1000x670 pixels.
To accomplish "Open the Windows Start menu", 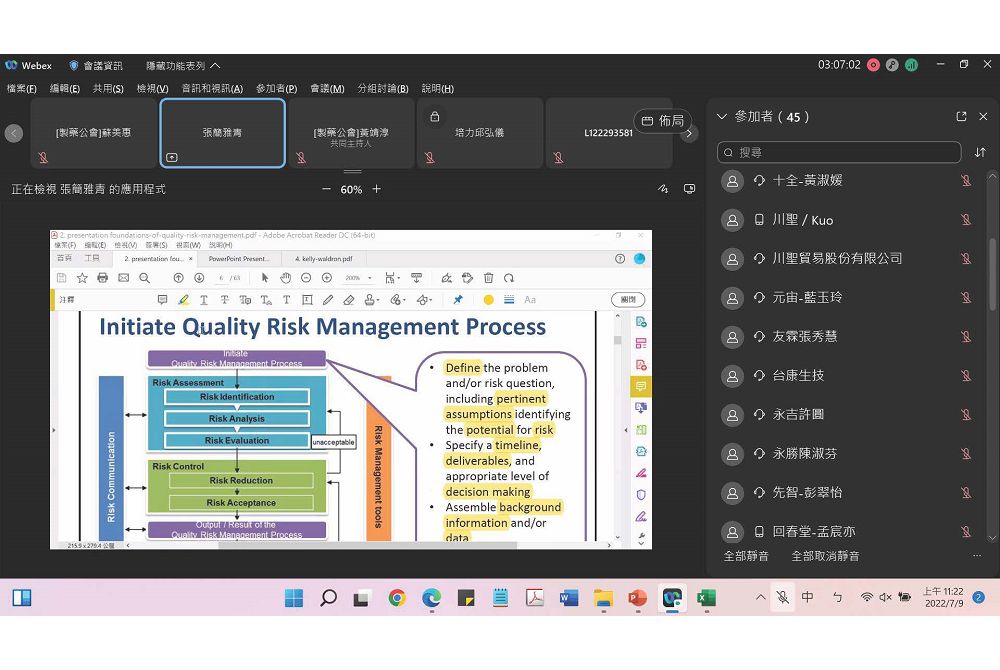I will point(294,598).
